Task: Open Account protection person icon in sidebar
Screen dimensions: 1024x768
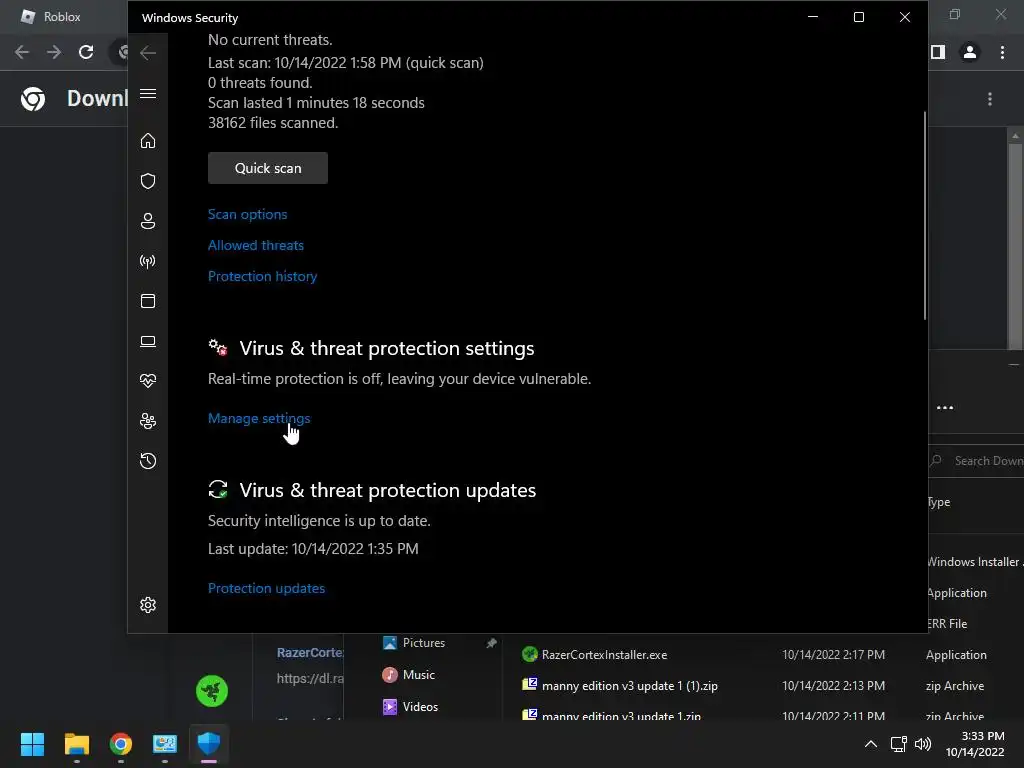Action: point(148,221)
